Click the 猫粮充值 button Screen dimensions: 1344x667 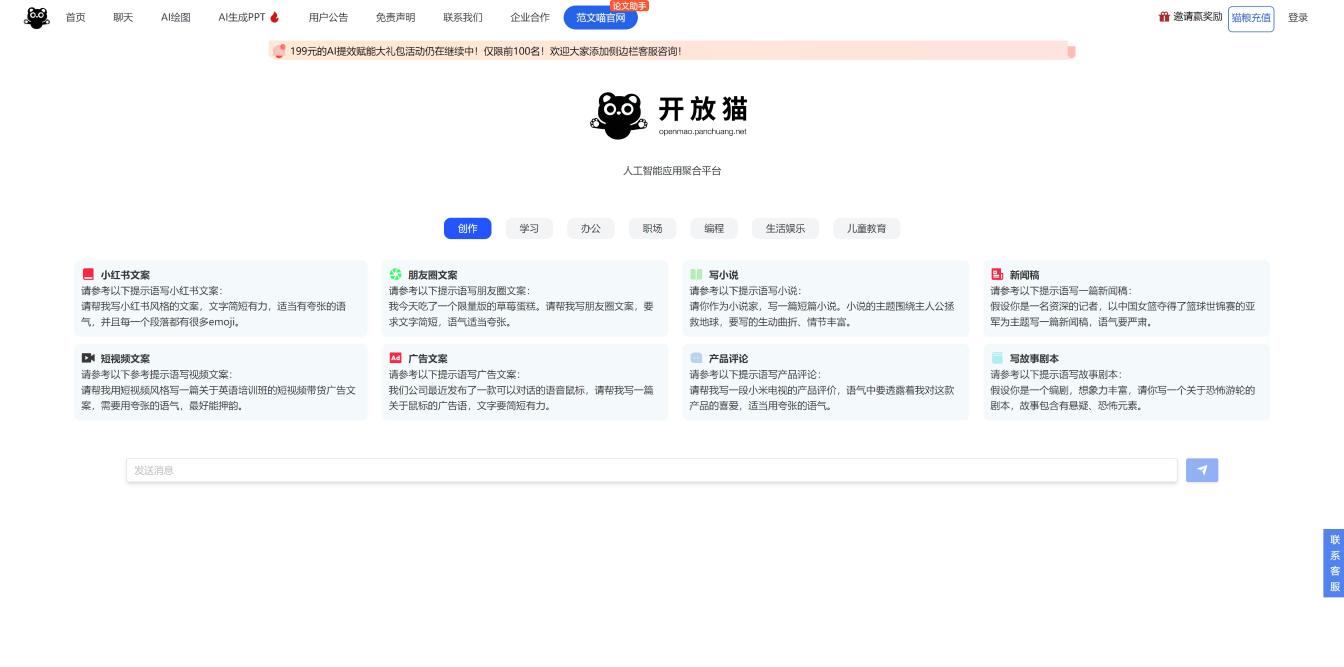point(1251,18)
